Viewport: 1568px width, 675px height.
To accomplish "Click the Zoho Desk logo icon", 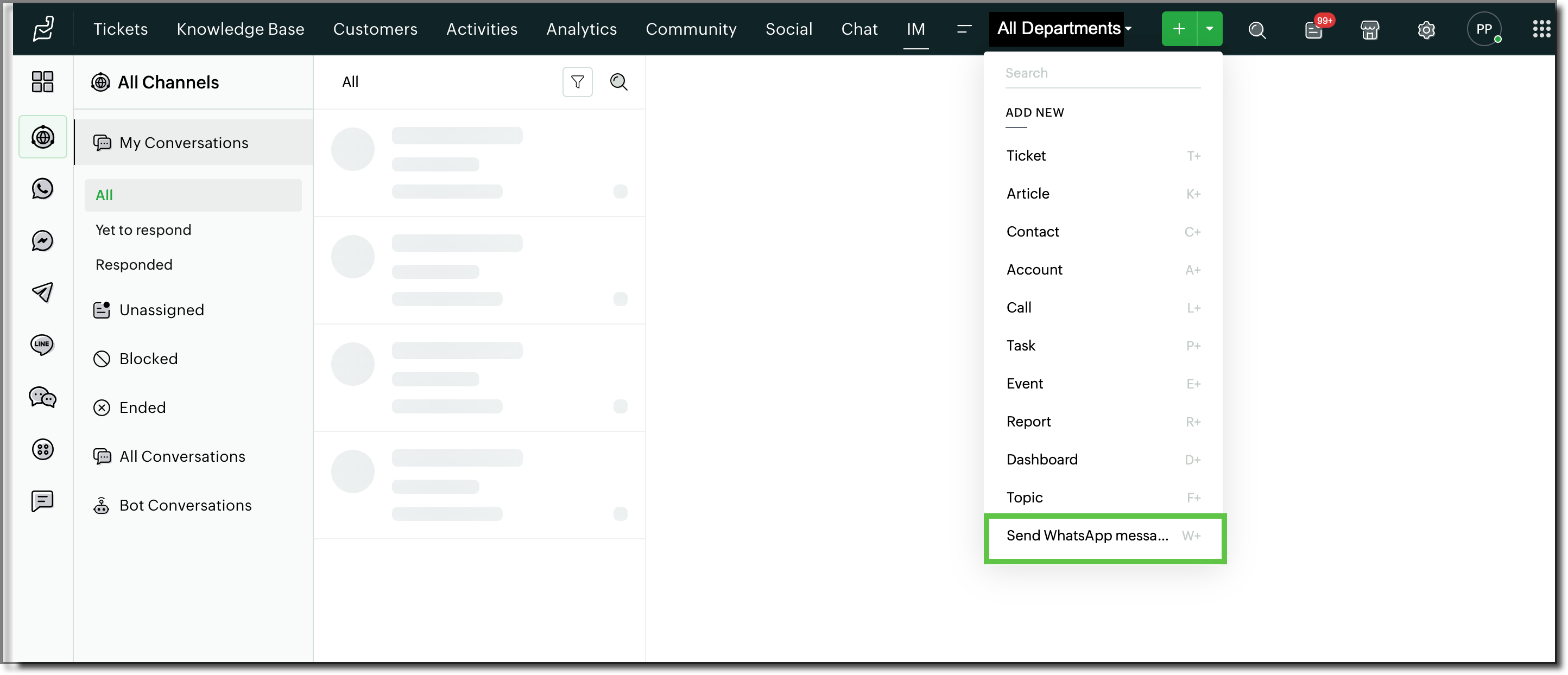I will 43,29.
